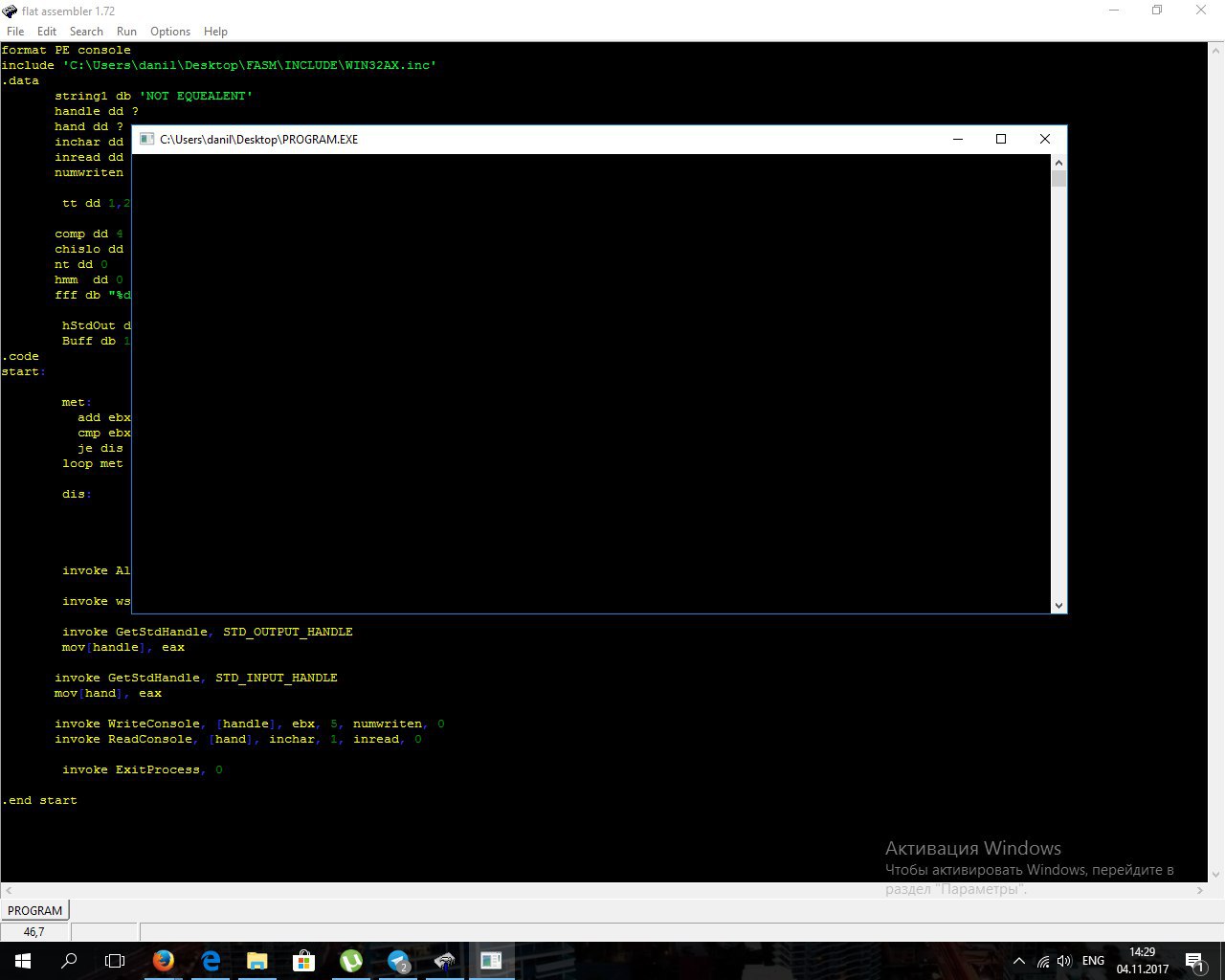Click the console scrollbar down arrow

tap(1058, 605)
